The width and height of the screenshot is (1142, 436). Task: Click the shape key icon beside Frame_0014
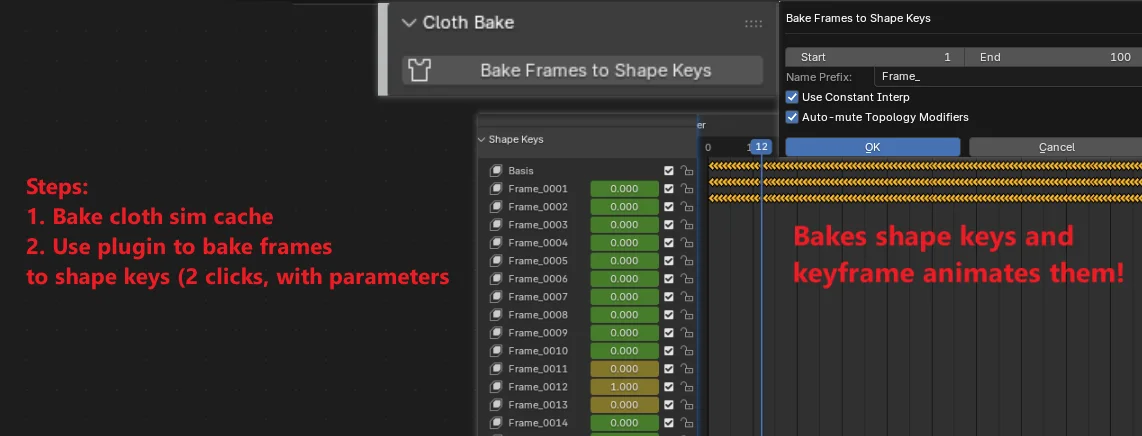(496, 423)
